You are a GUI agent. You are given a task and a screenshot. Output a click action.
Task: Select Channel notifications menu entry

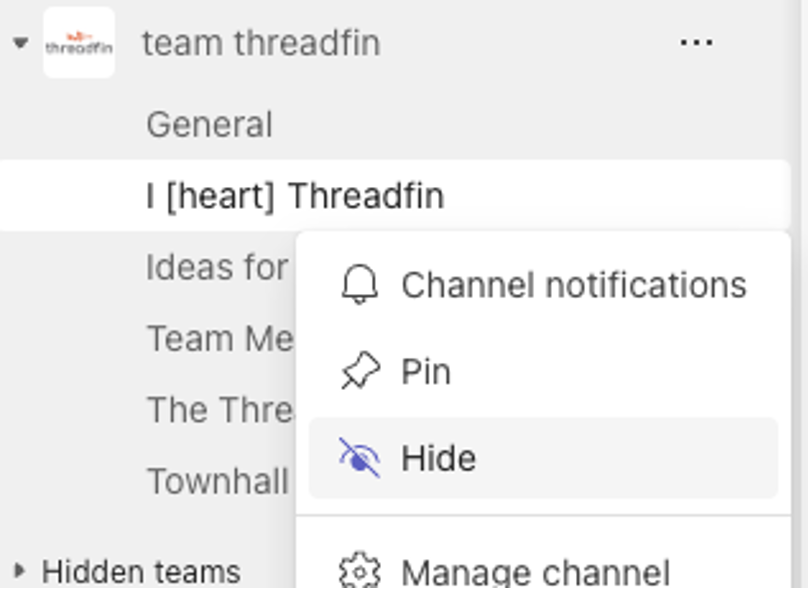543,285
